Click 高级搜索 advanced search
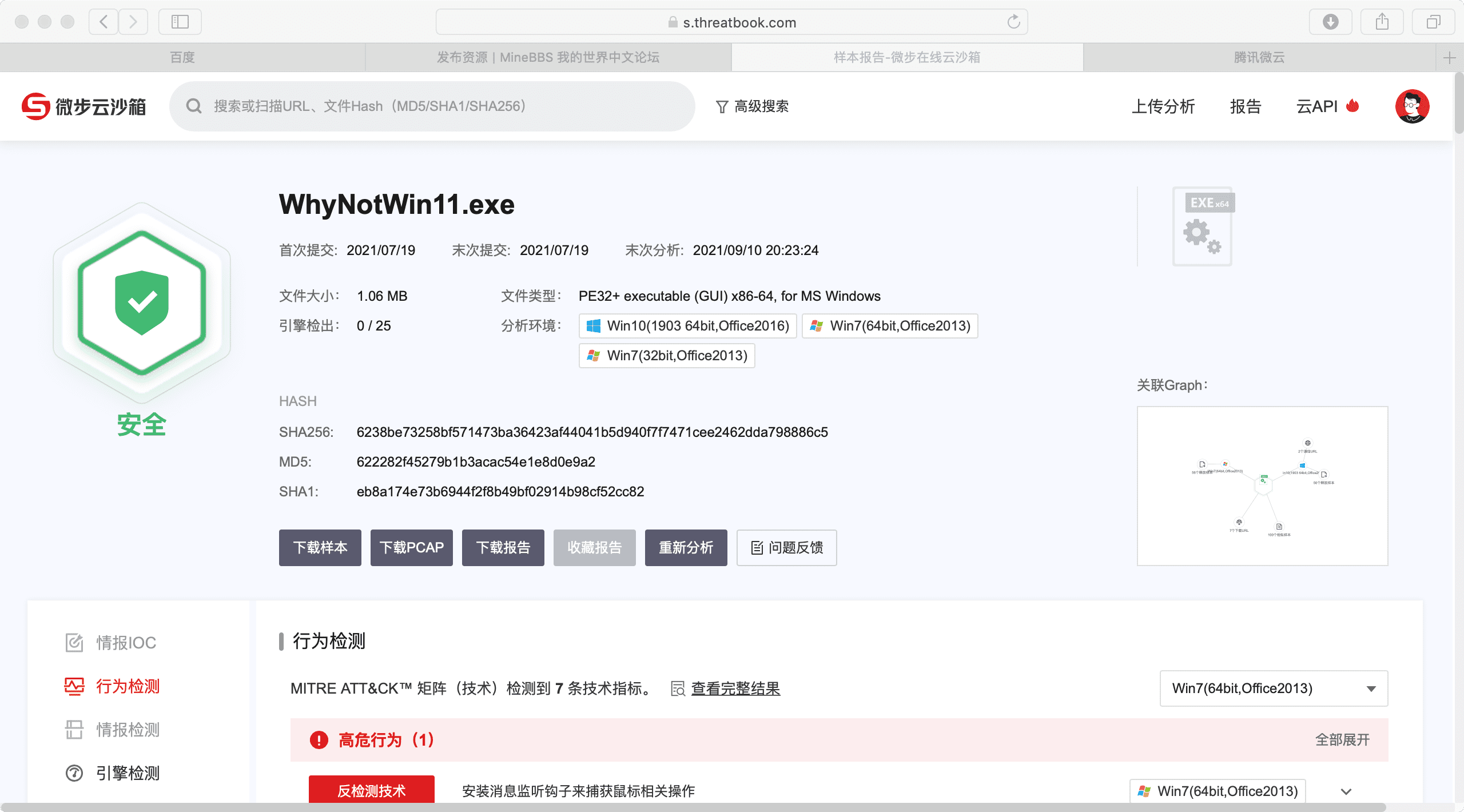Screen dimensions: 1464x812 (753, 106)
